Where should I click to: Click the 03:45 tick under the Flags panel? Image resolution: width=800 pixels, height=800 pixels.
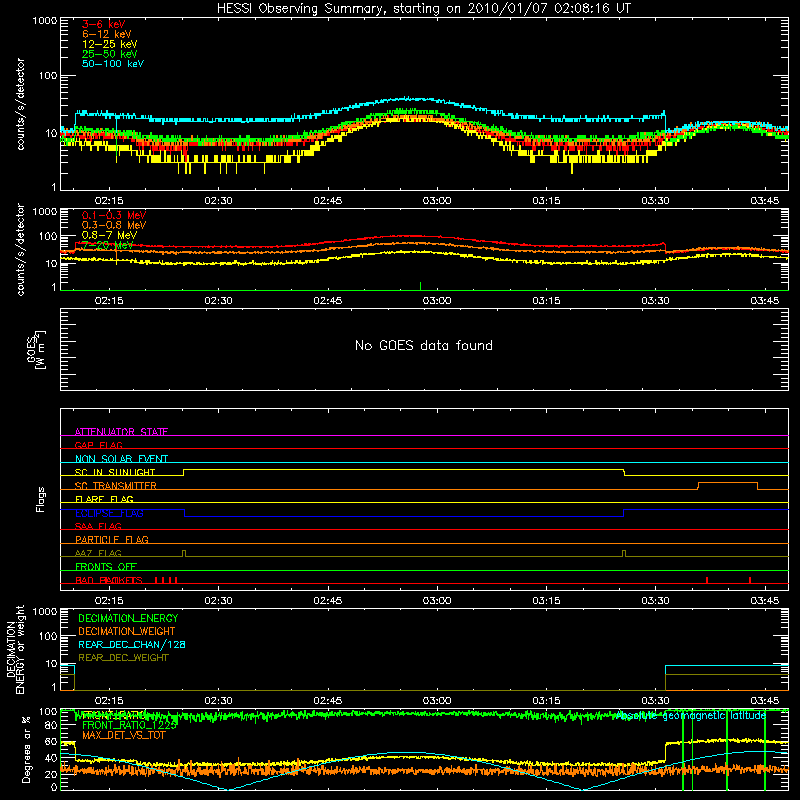click(x=765, y=601)
